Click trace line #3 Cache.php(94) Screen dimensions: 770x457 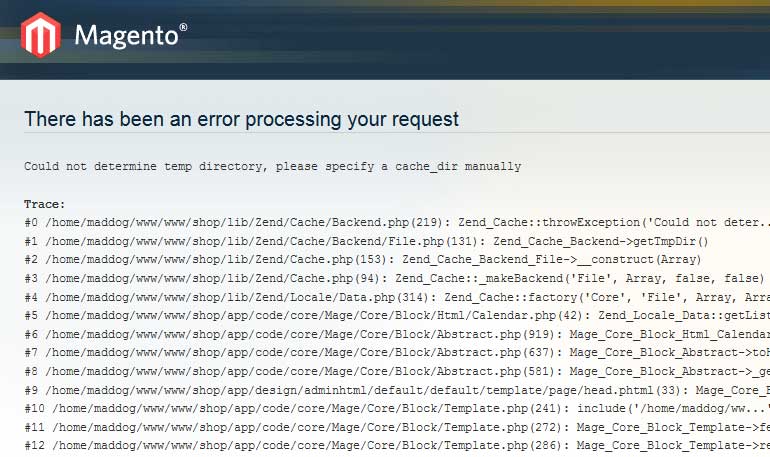click(394, 278)
